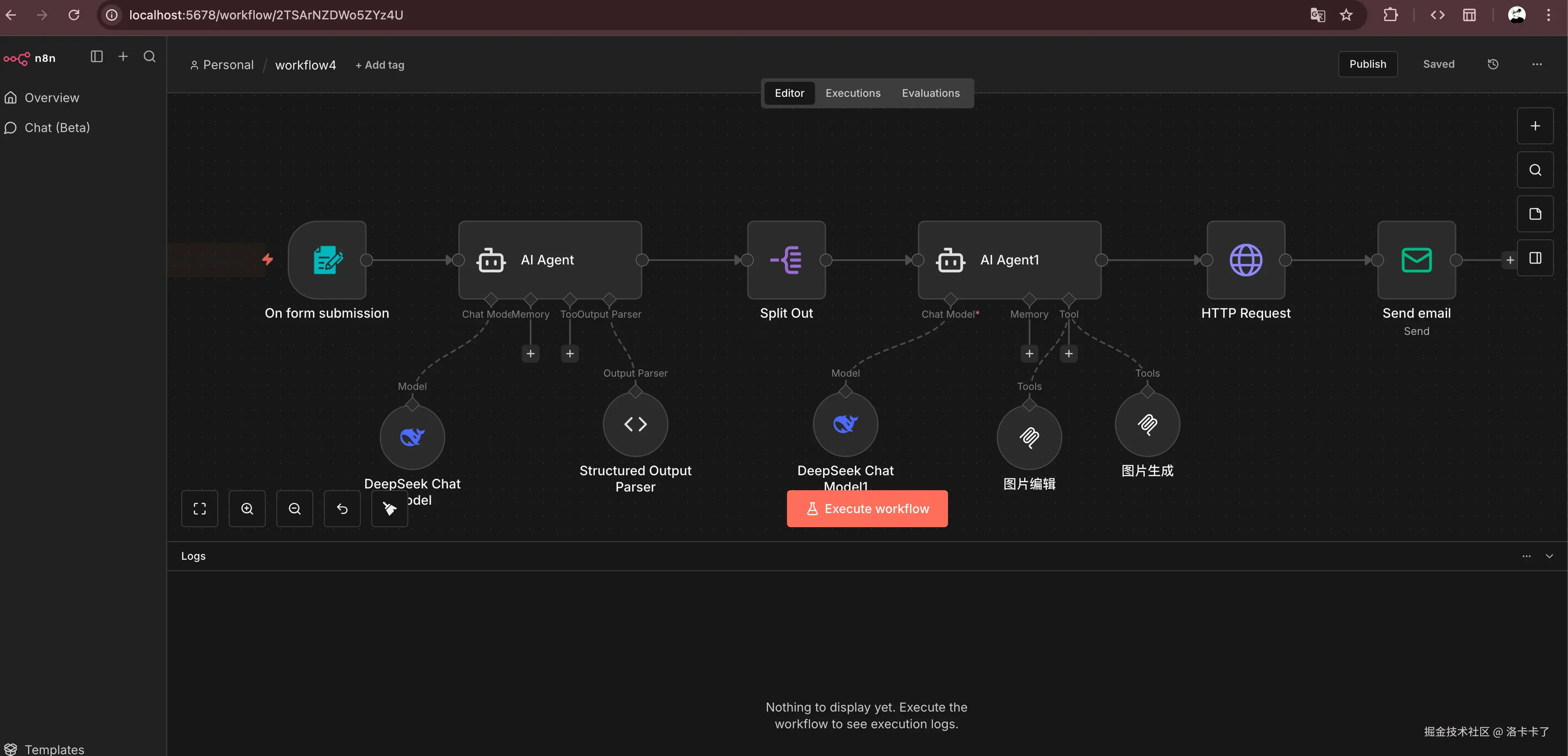Click the On form submission node icon
The width and height of the screenshot is (1568, 756).
pos(327,260)
